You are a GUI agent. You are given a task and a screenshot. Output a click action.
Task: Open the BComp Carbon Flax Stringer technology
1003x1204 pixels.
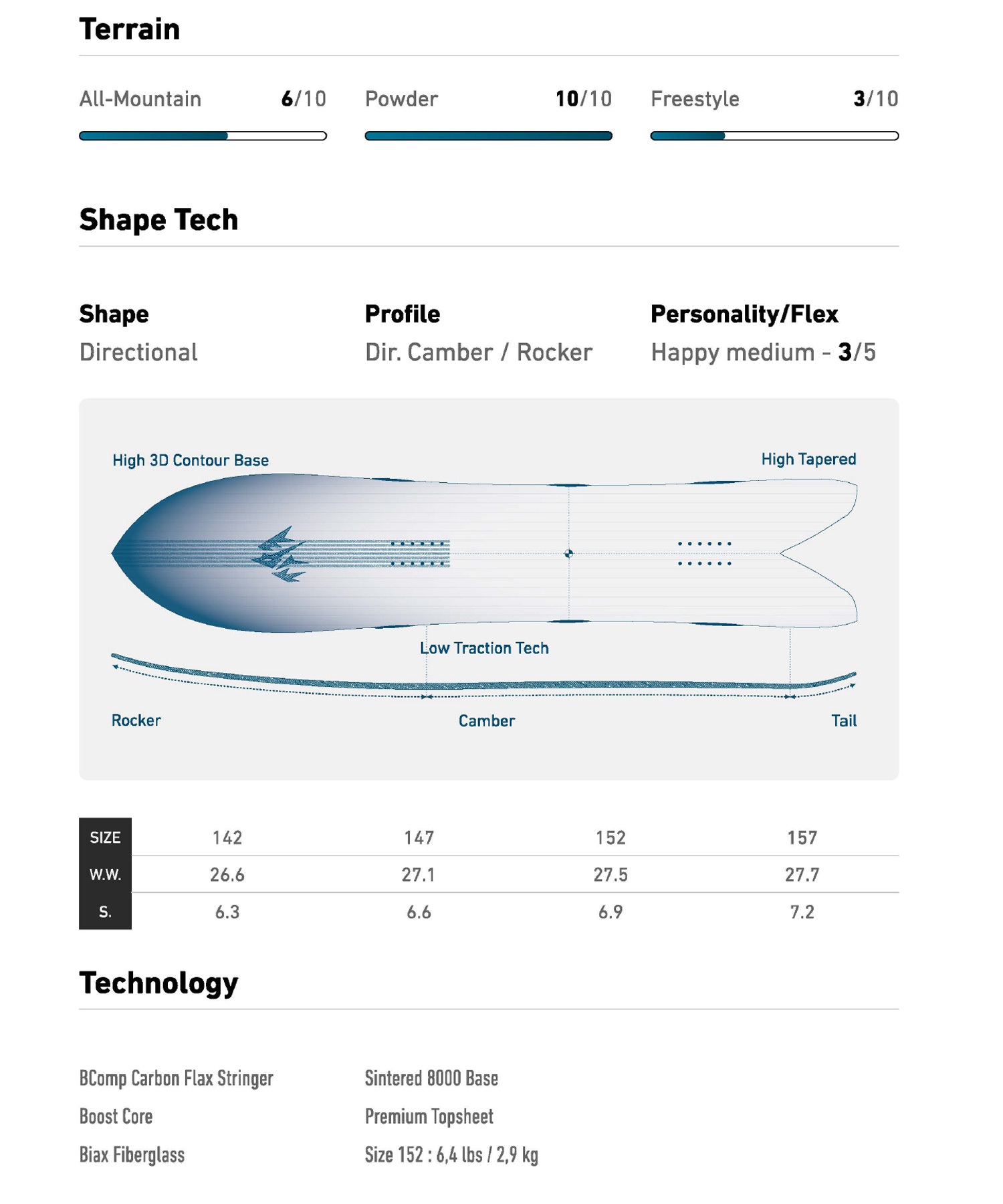point(176,1078)
